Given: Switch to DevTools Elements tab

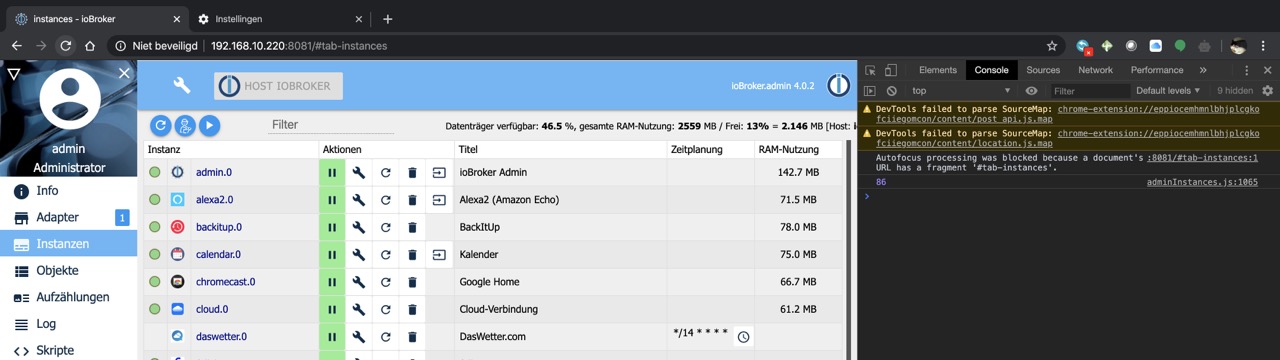Looking at the screenshot, I should click(x=938, y=70).
